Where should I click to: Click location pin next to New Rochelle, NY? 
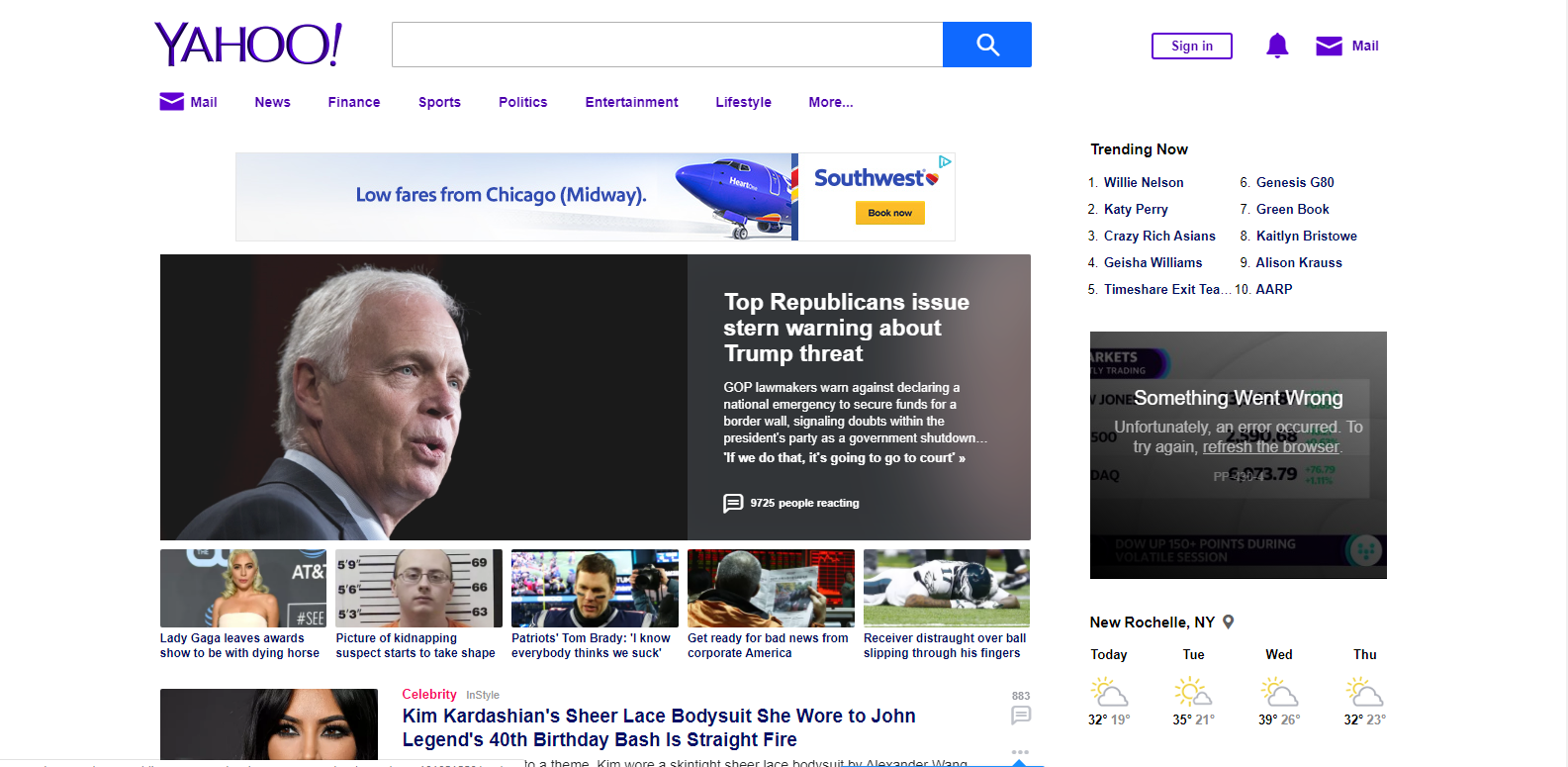1229,622
